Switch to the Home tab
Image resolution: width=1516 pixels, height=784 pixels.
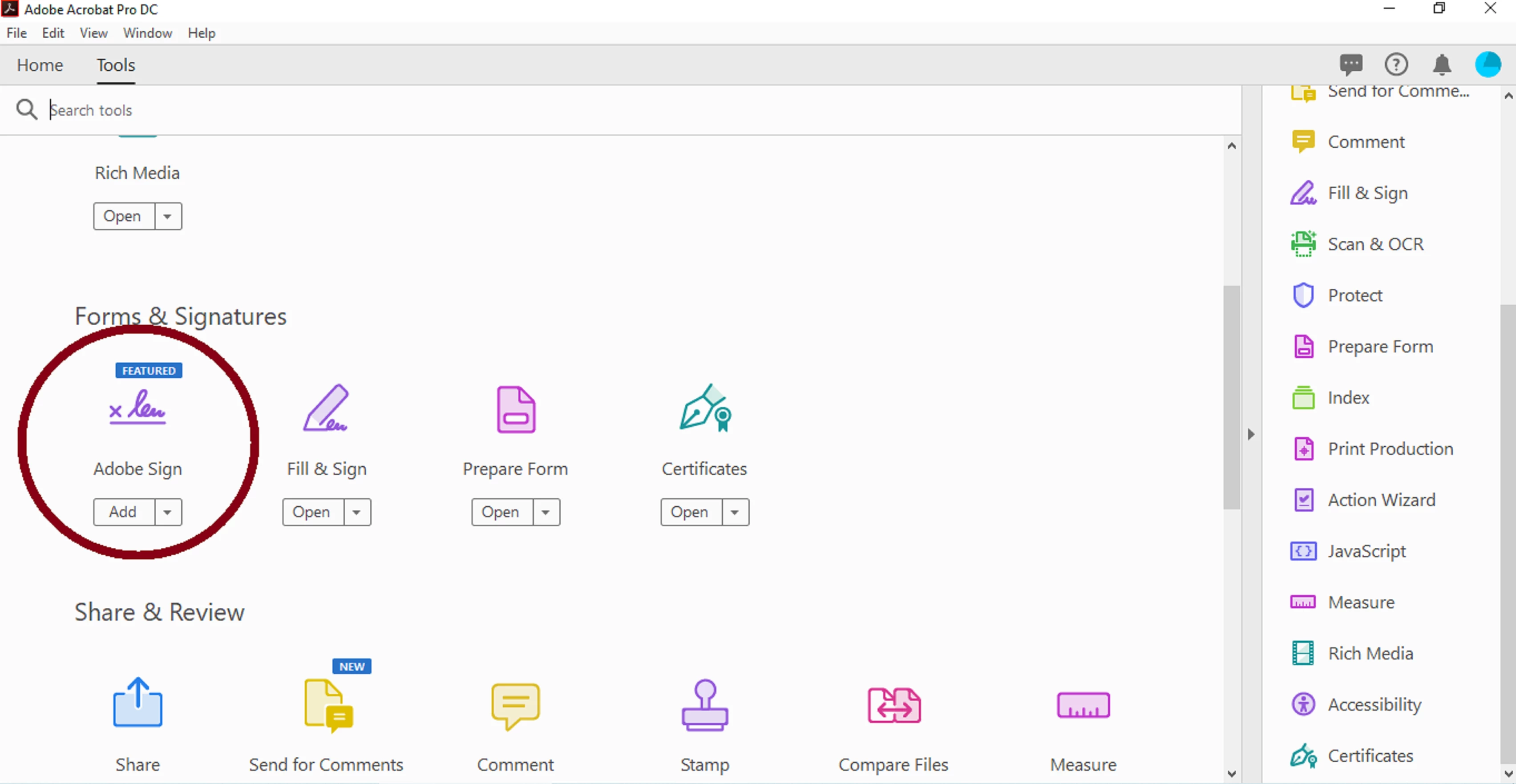pyautogui.click(x=40, y=65)
